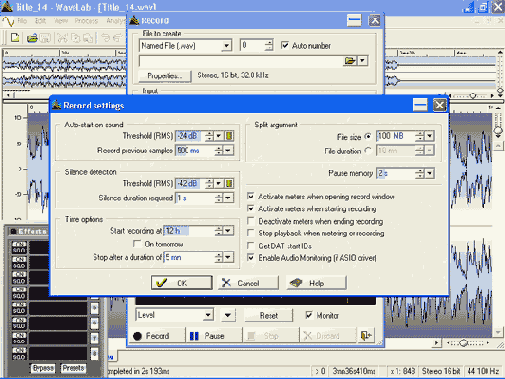This screenshot has width=505, height=379.
Task: Open dropdown for Stop after a duration of
Action: (228, 257)
